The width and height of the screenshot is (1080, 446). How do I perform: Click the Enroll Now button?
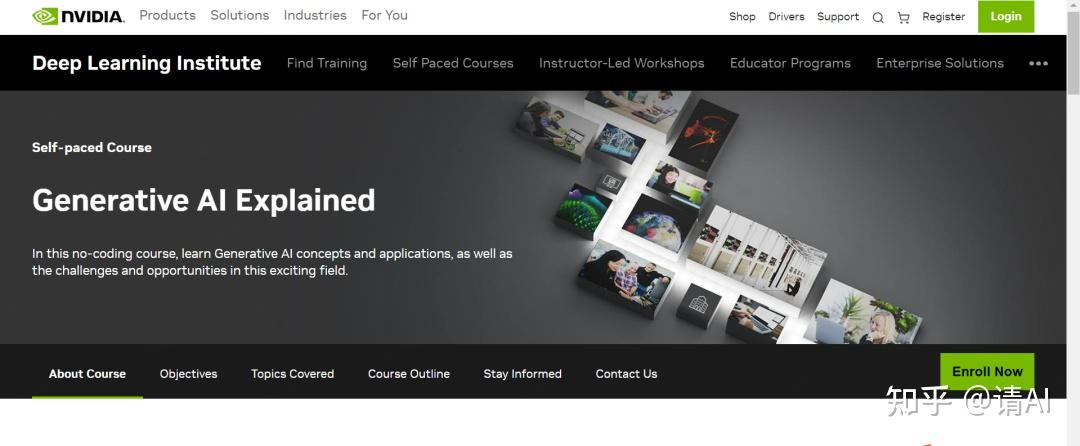click(987, 372)
